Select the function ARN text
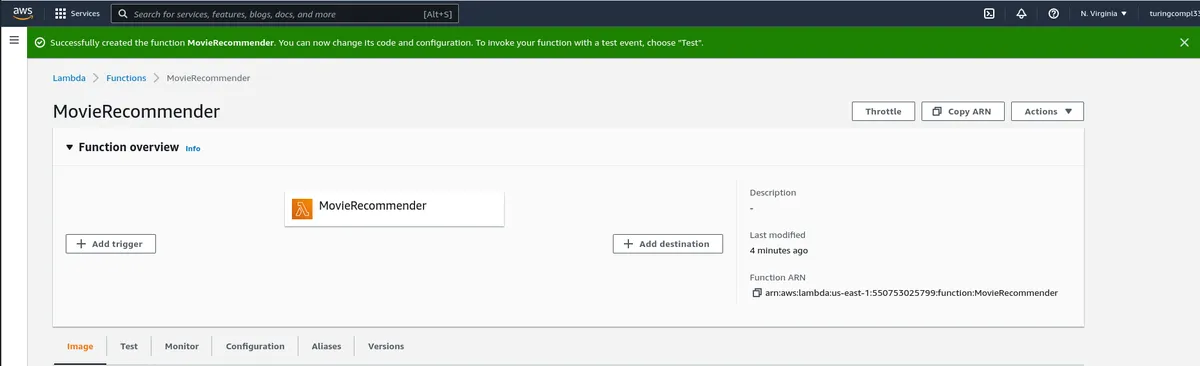 tap(911, 293)
